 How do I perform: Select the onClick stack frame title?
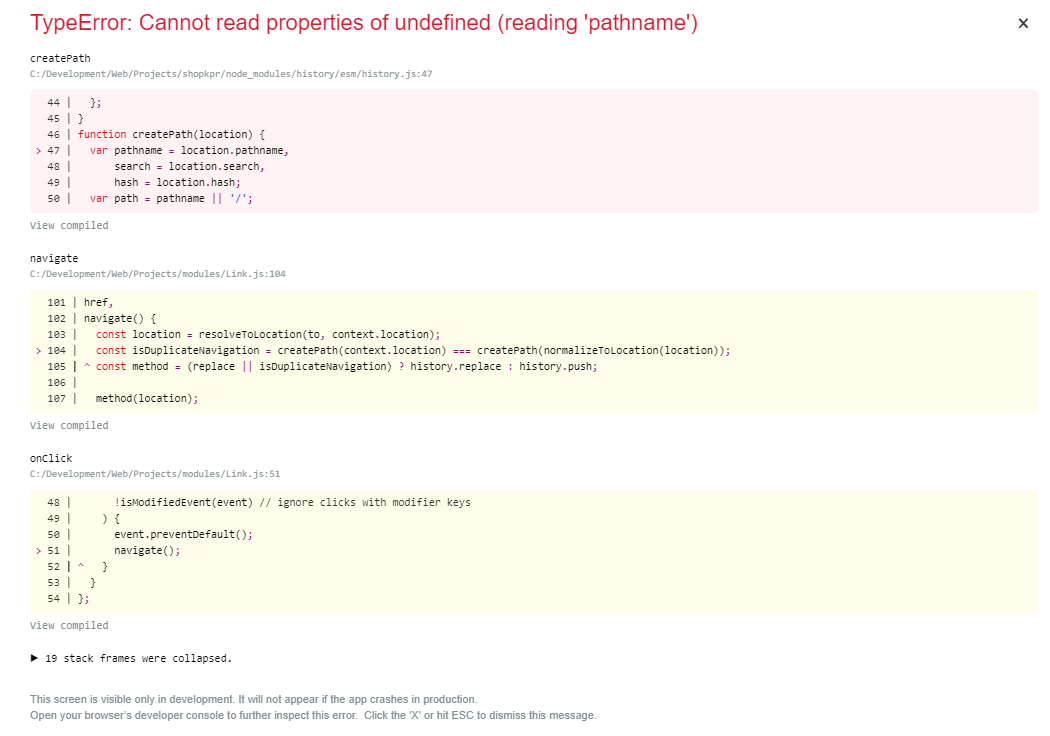pos(50,457)
